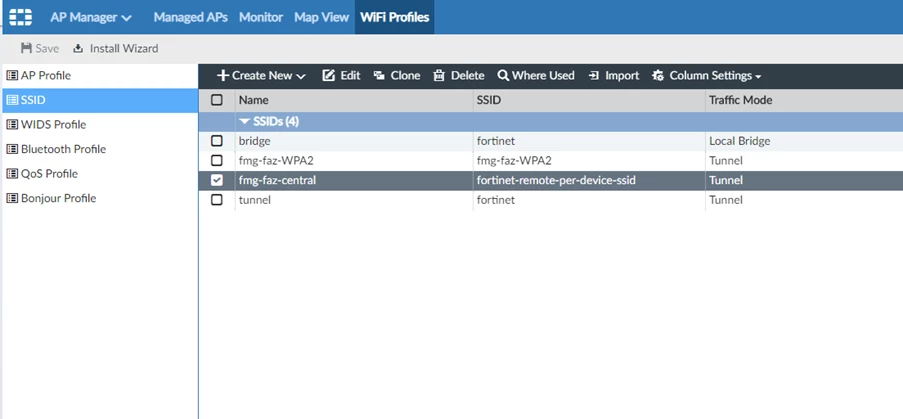Click the Clone icon in toolbar

point(378,75)
